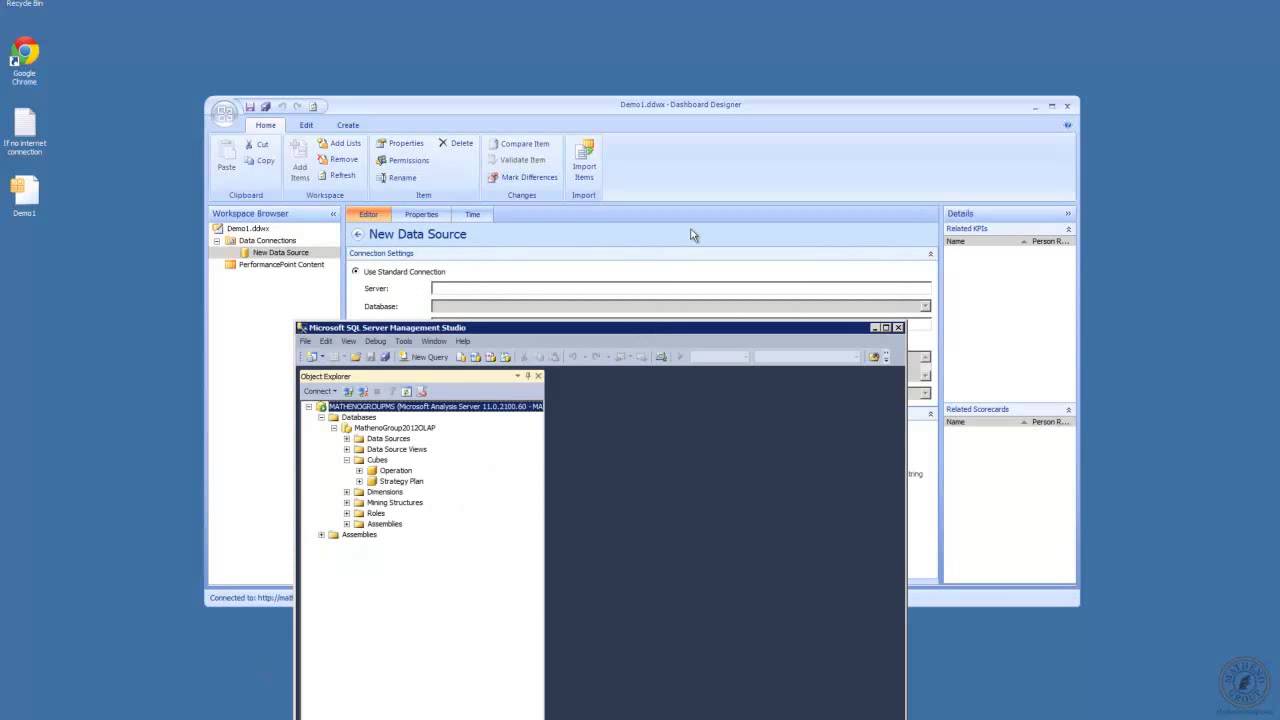Select the Roles folder in Object Explorer
The width and height of the screenshot is (1280, 720).
(x=375, y=513)
